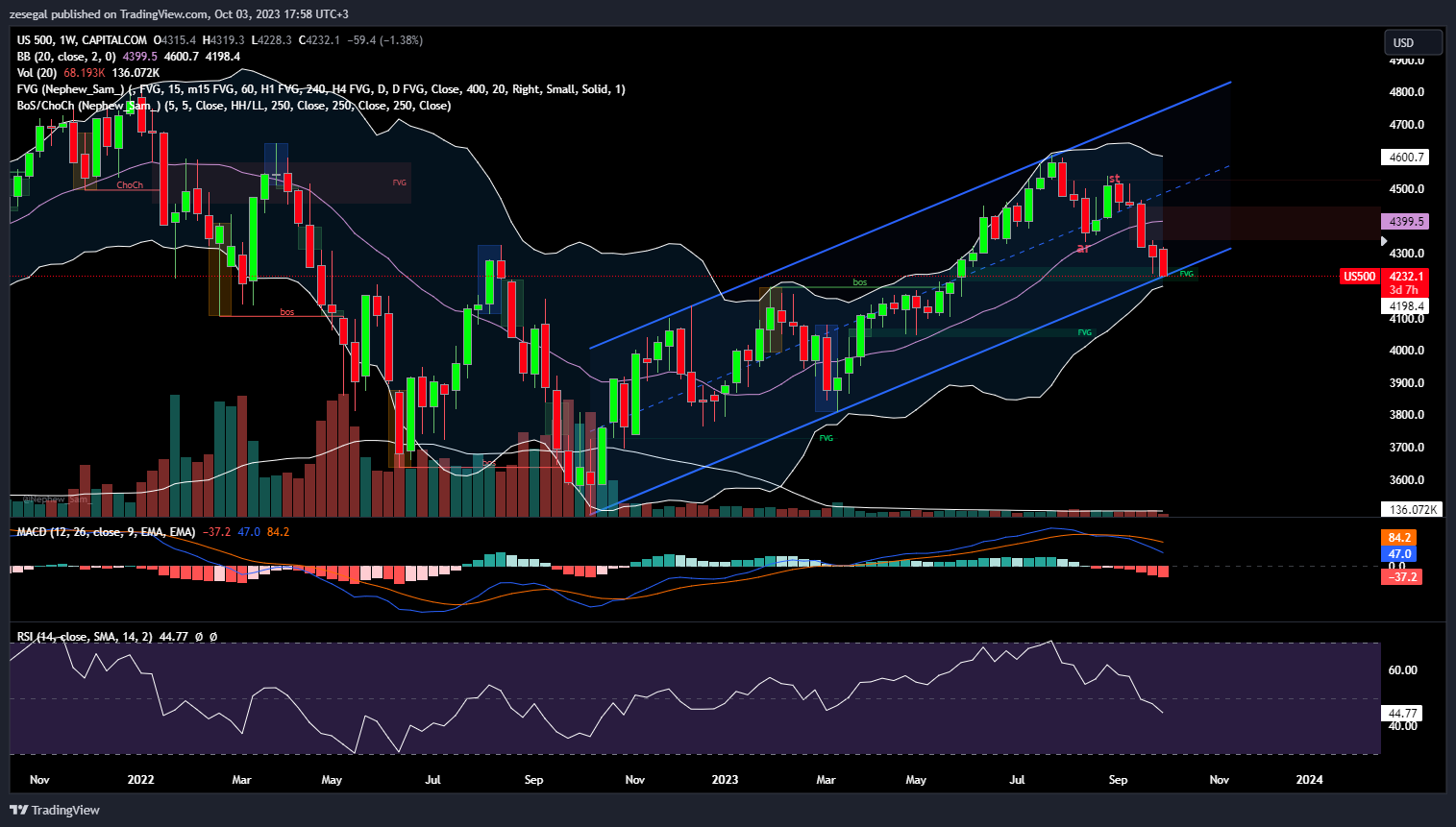1456x827 pixels.
Task: Click the 60.00 RSI axis label
Action: [1403, 670]
